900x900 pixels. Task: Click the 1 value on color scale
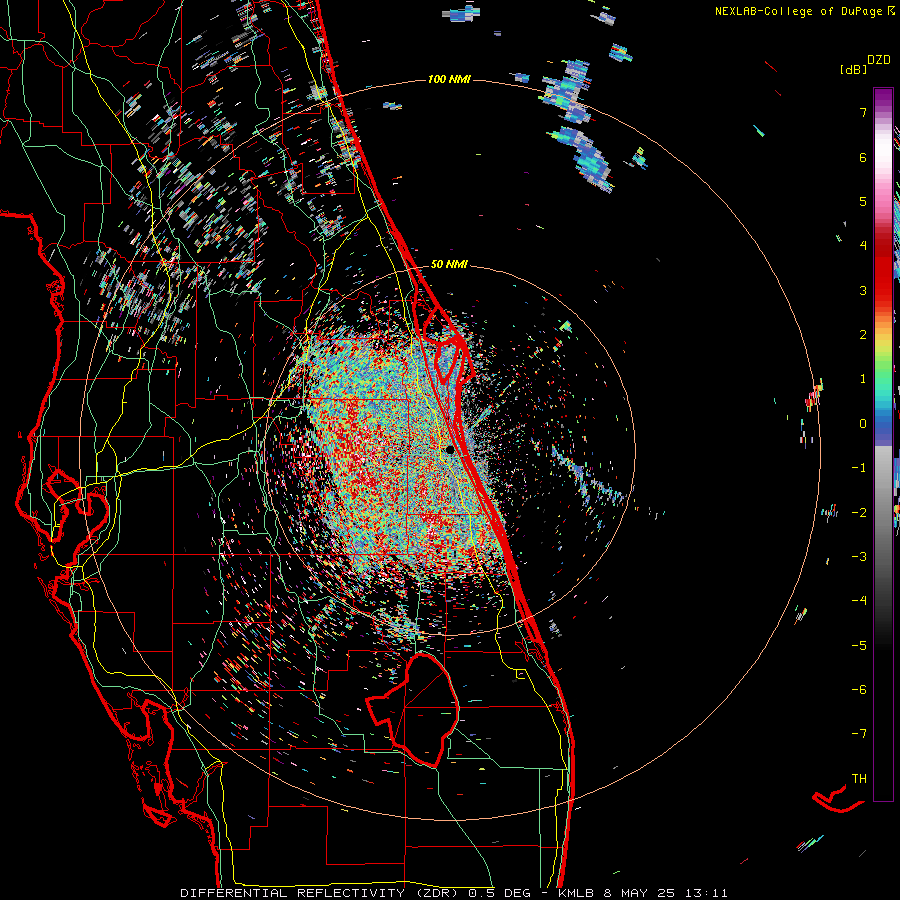click(863, 379)
